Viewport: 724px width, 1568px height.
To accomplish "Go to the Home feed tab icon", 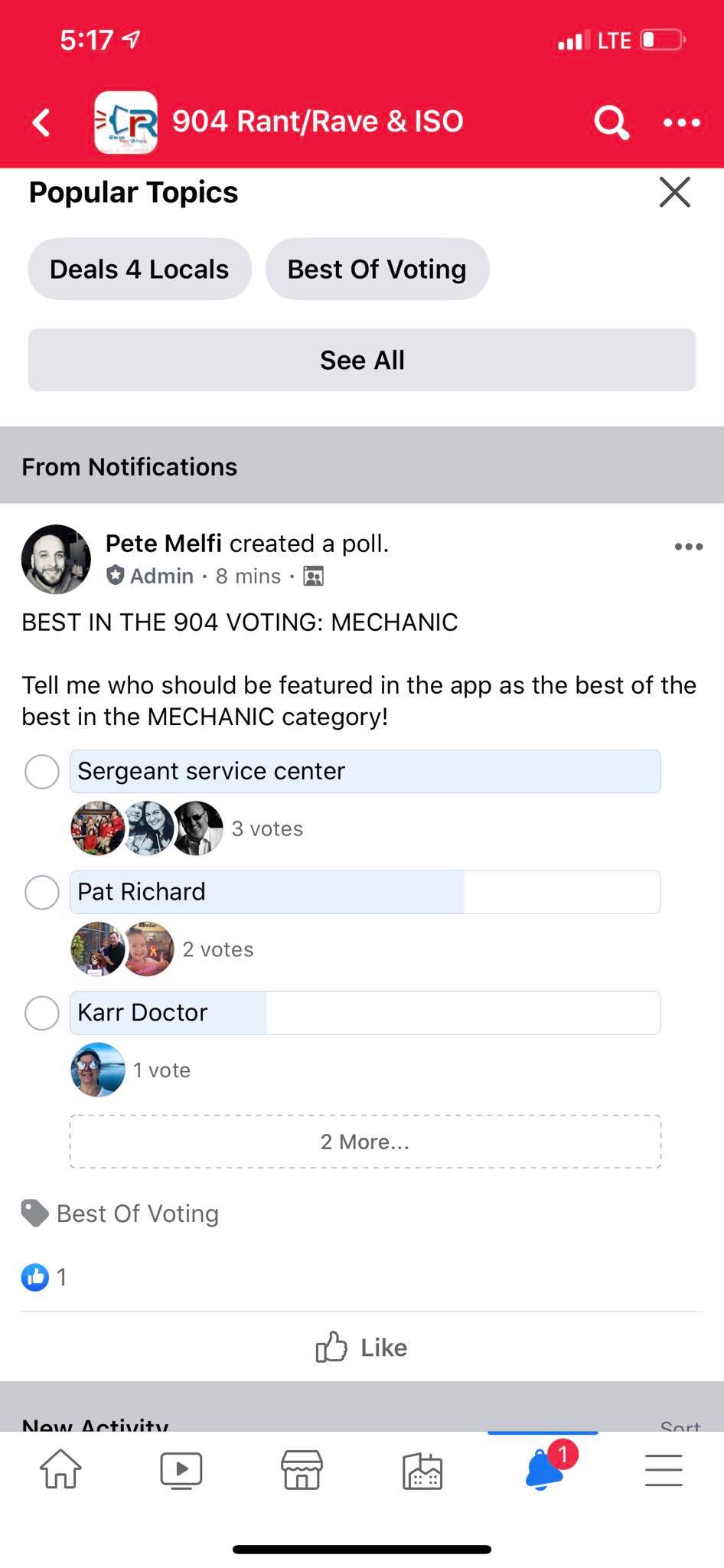I will (x=60, y=1469).
